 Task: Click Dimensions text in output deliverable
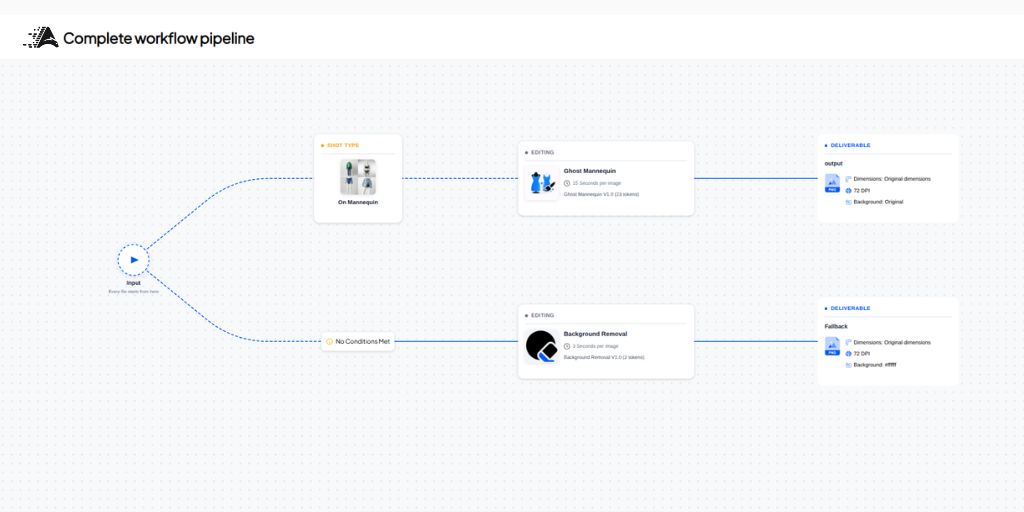tap(892, 179)
